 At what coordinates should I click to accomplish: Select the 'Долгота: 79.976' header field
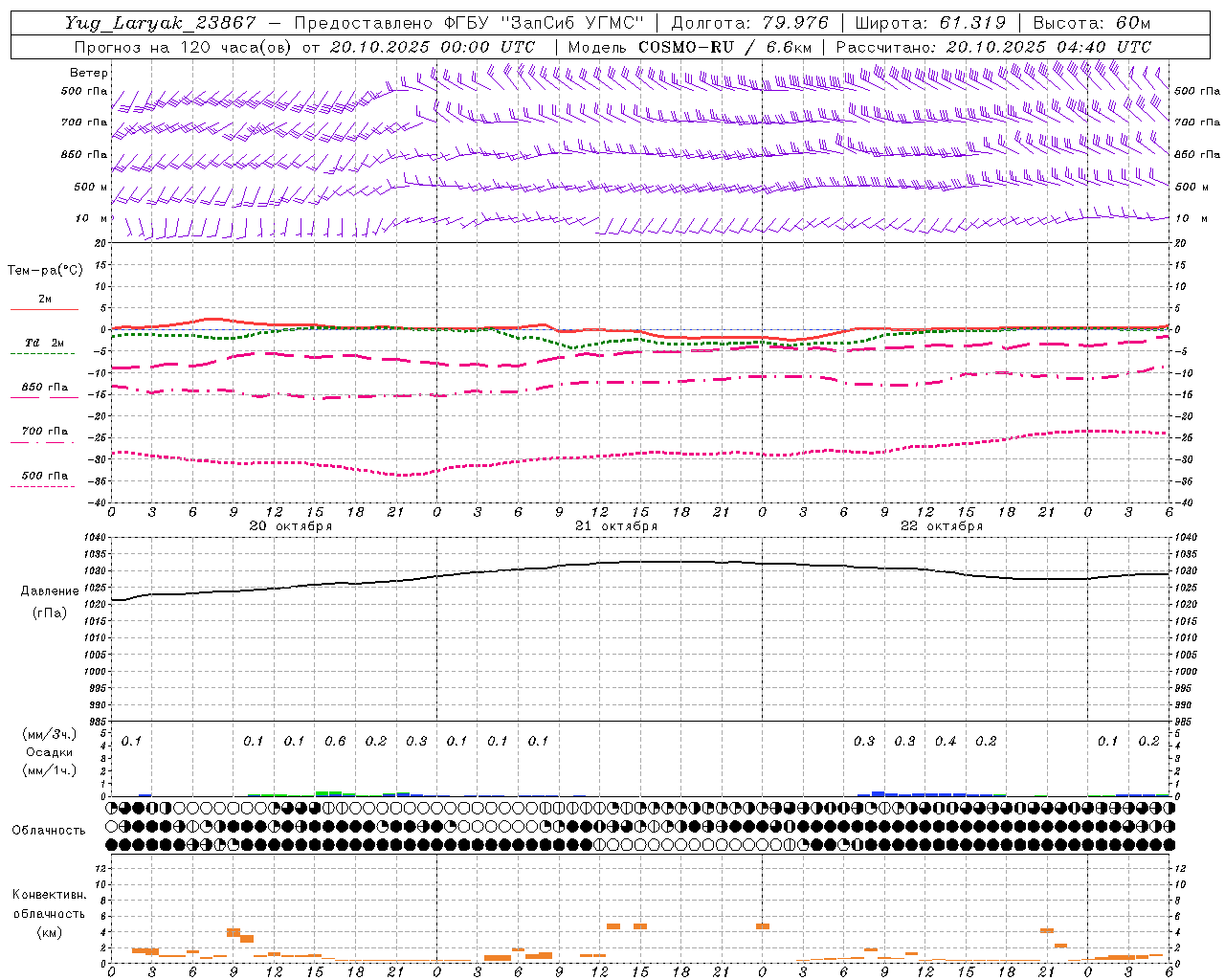[750, 24]
